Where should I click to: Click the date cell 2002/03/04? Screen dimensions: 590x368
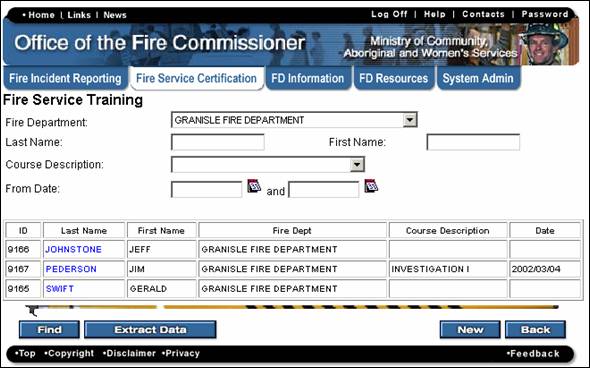[545, 269]
